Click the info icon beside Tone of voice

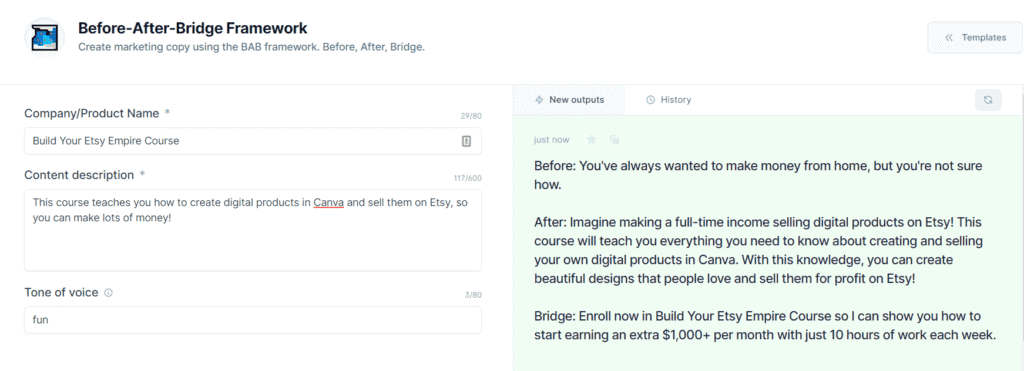[x=108, y=293]
